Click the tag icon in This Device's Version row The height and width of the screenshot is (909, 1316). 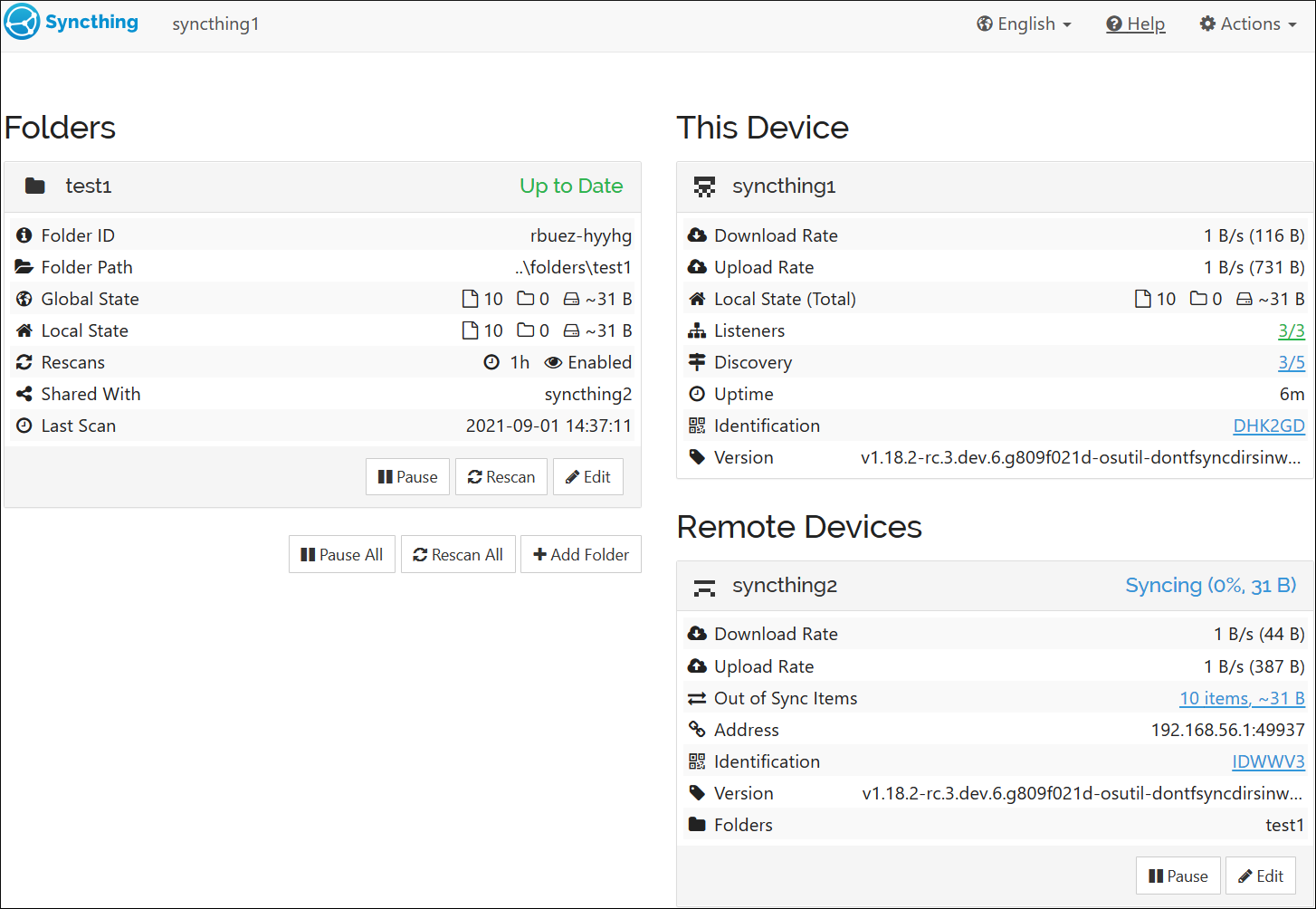pyautogui.click(x=697, y=457)
